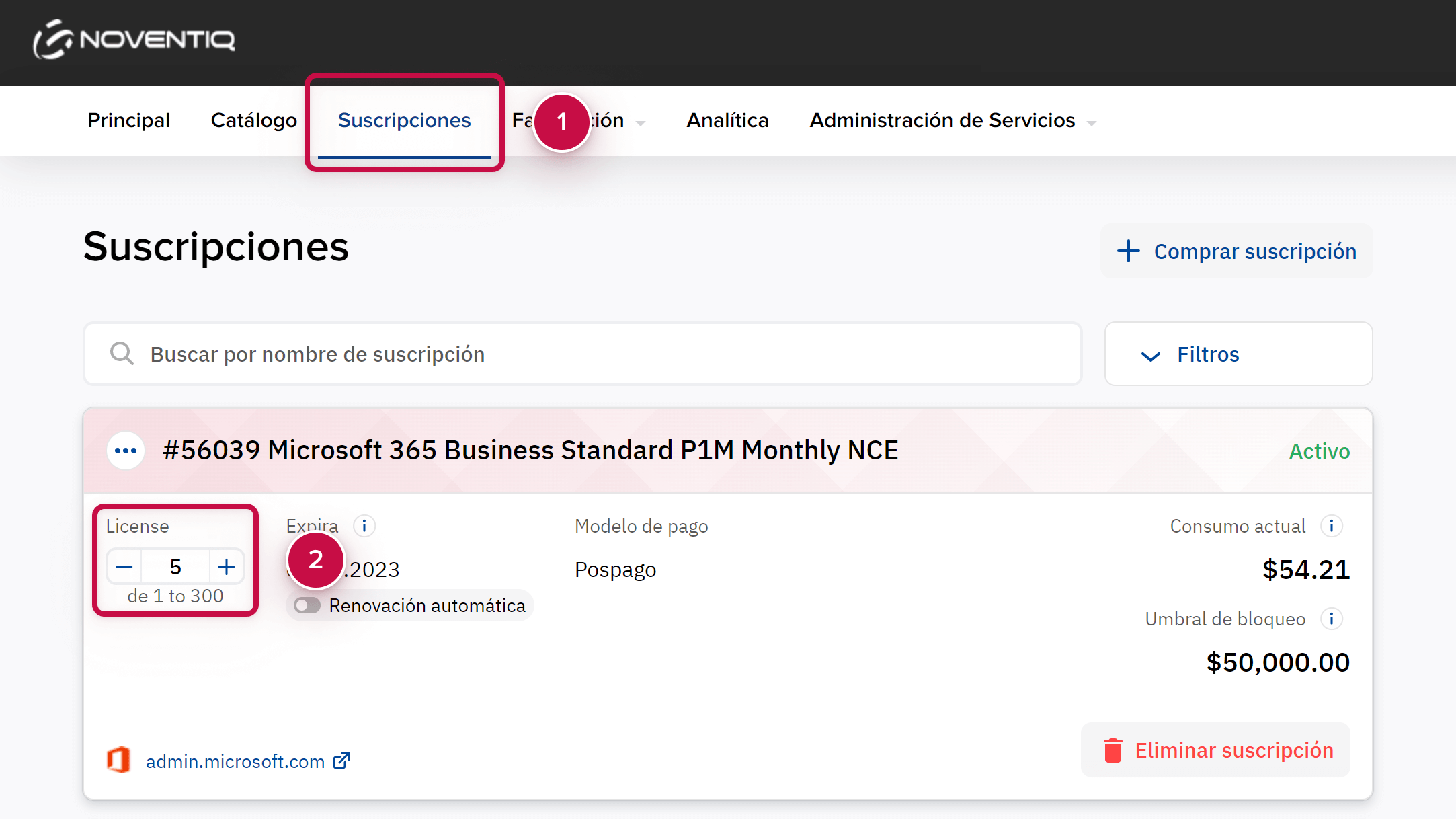Click the Noventiq logo
This screenshot has height=819, width=1456.
pos(134,40)
